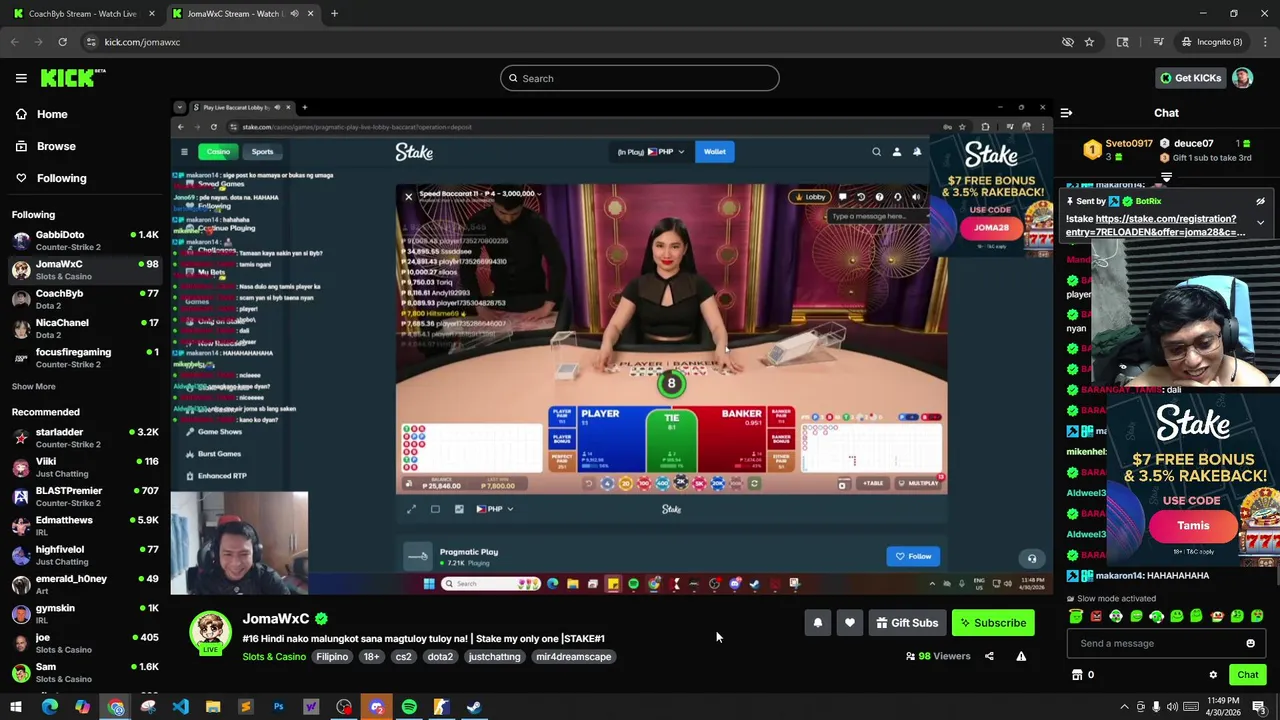This screenshot has width=1280, height=720.
Task: Open system tray volume icon
Action: (1172, 707)
